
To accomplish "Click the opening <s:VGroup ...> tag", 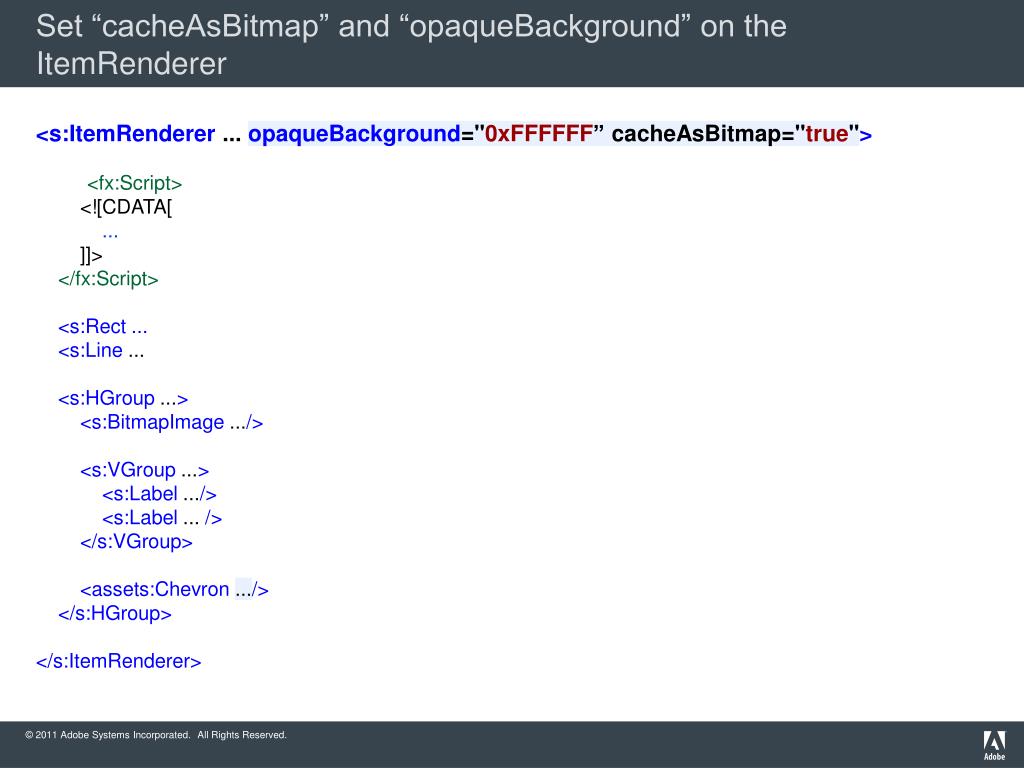I will coord(144,470).
